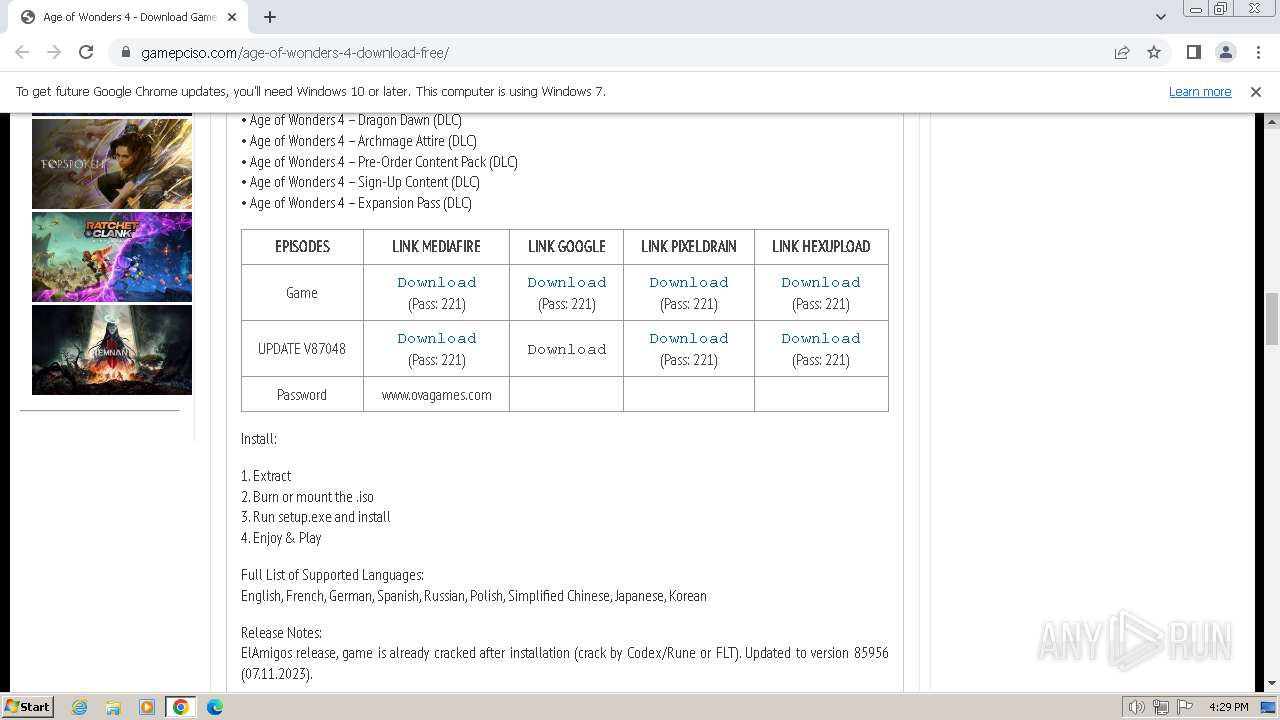Click Full List of Supported Languages text
1280x720 pixels.
pyautogui.click(x=332, y=575)
